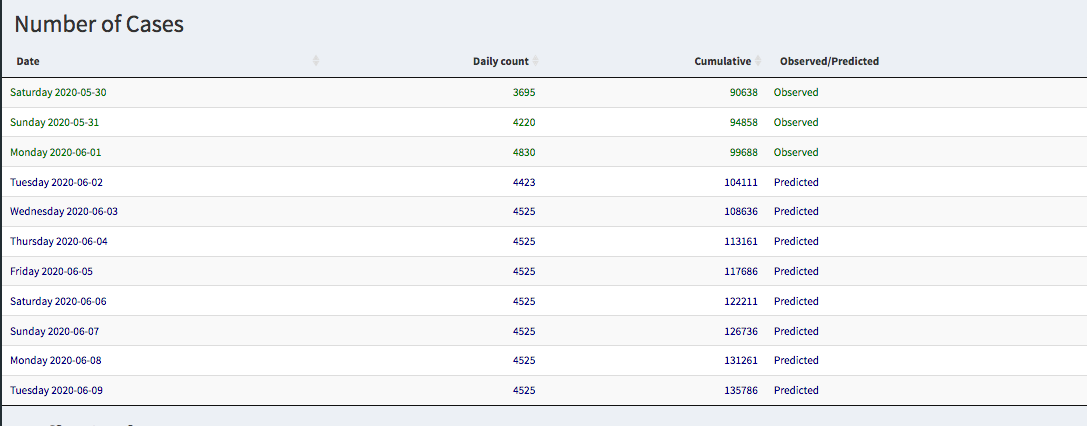Select the Wednesday 2020-06-03 date cell

[x=64, y=211]
